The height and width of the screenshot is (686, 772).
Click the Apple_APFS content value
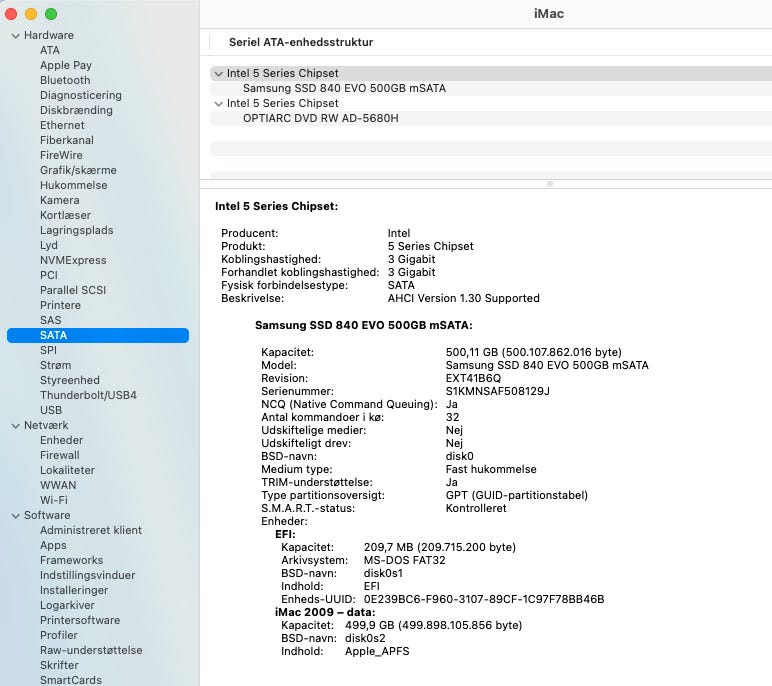(377, 652)
